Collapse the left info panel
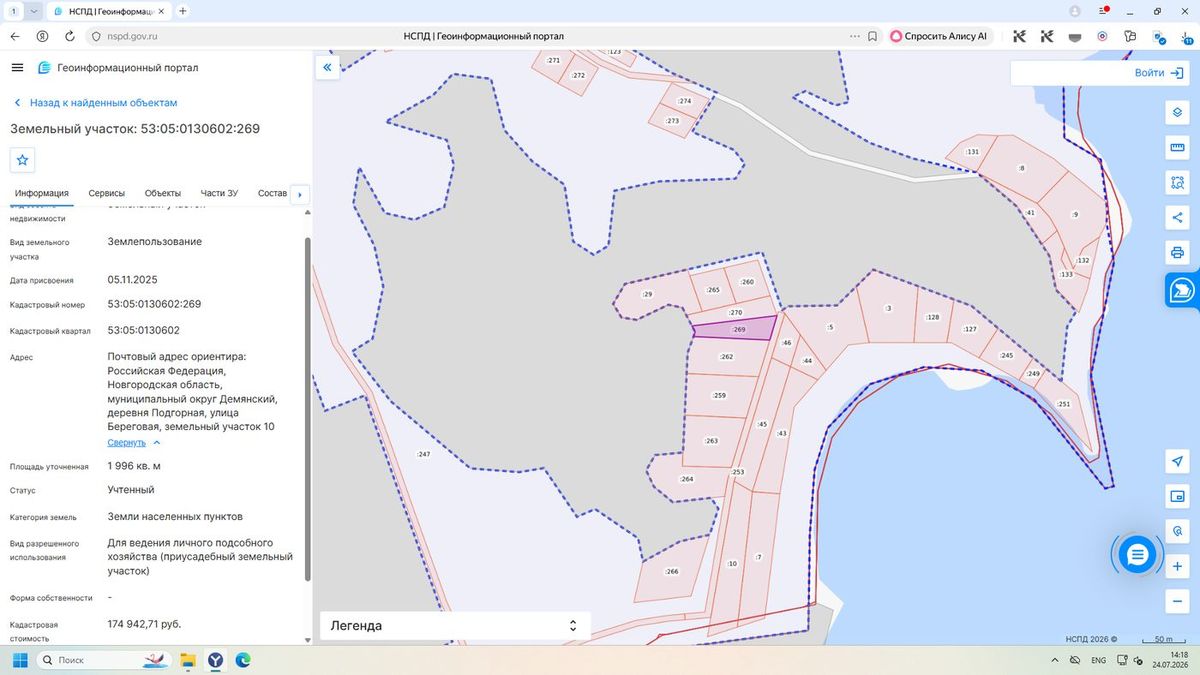Screen dimensions: 1200x675 pyautogui.click(x=327, y=67)
